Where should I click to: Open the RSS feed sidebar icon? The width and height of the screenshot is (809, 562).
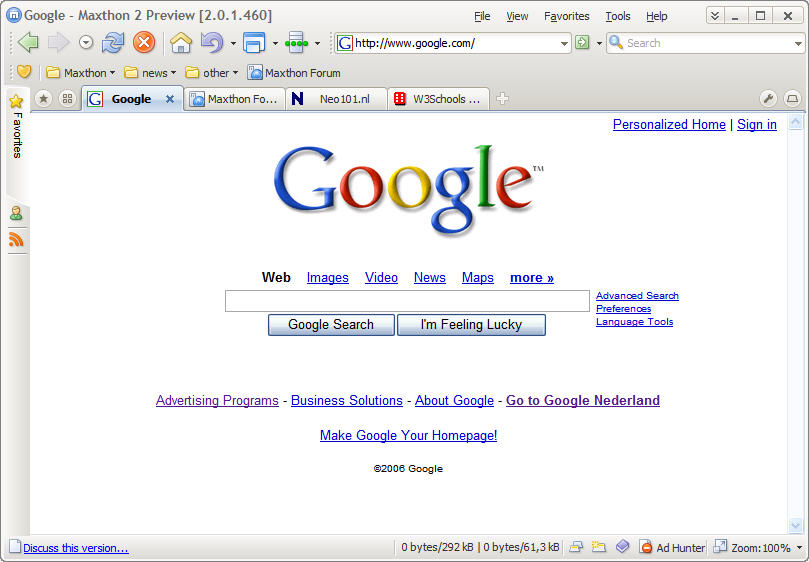(x=16, y=239)
